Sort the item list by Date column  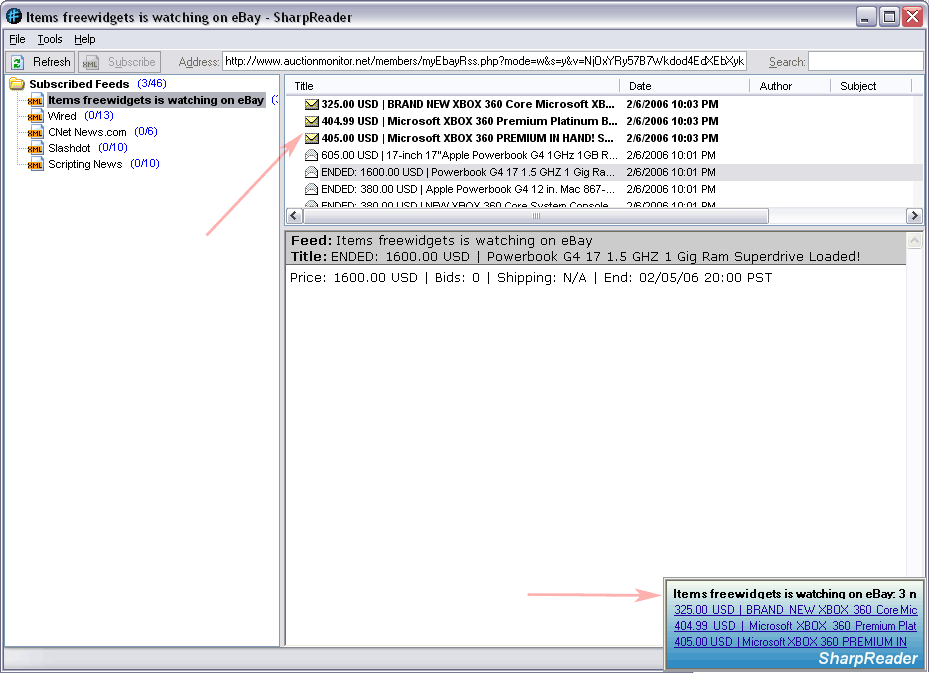[640, 86]
